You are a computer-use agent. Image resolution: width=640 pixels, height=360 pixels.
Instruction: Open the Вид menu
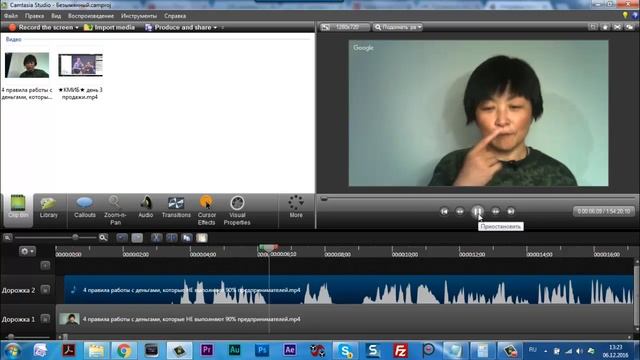point(56,16)
